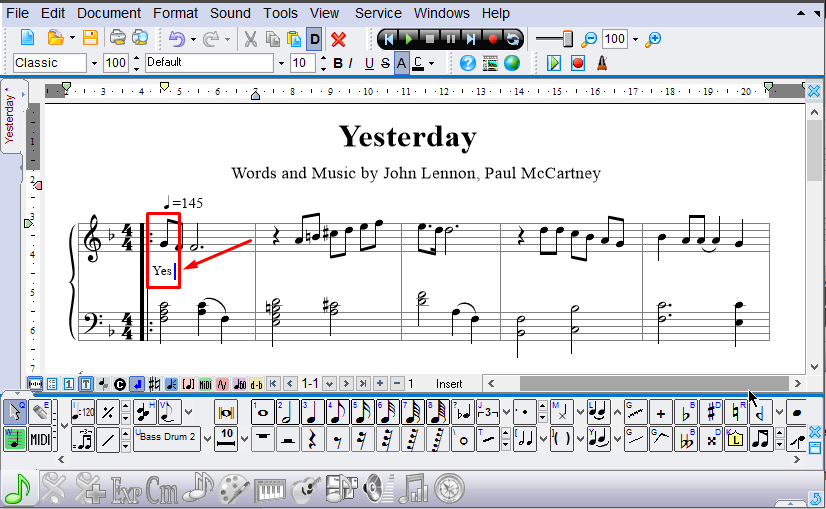Insert a whole rest
Screen dimensions: 826x509
point(262,439)
